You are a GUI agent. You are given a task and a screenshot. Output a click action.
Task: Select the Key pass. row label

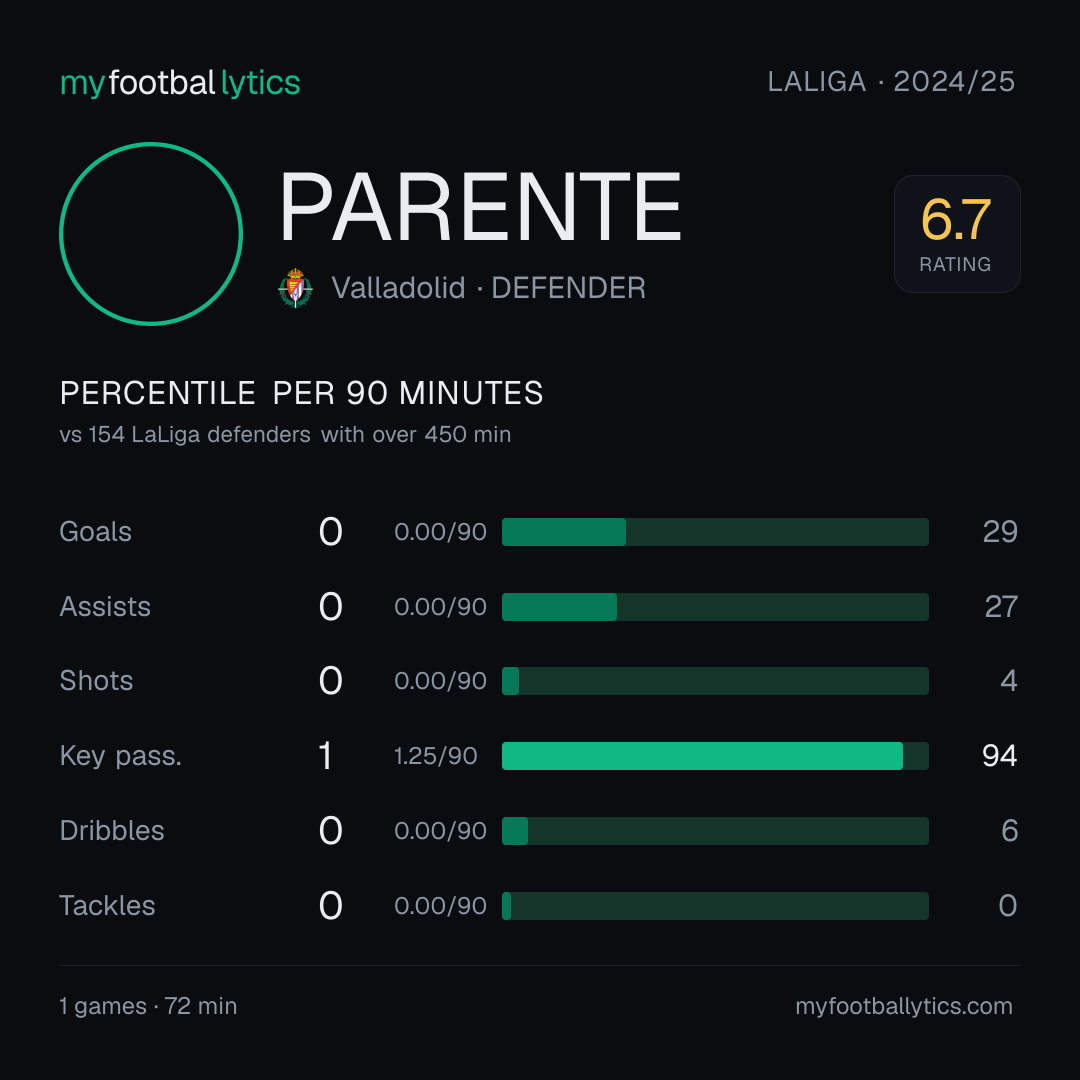(x=121, y=756)
